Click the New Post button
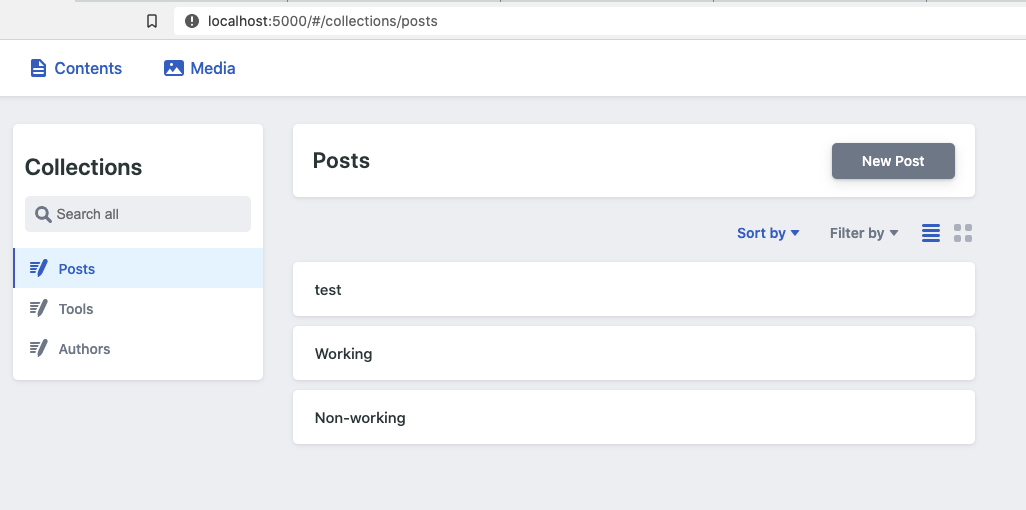Screen dimensions: 1026x510 893,161
